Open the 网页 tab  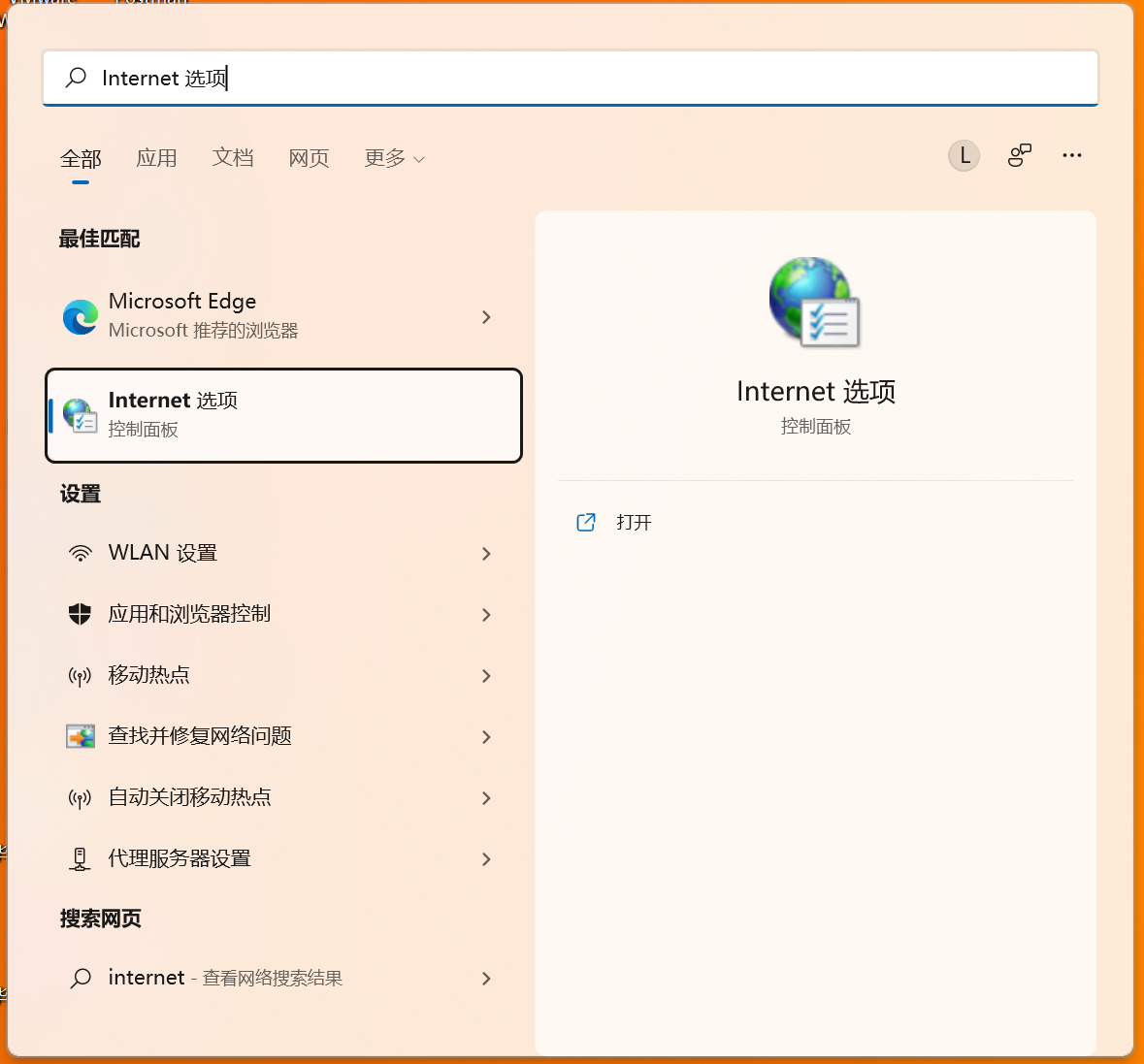pyautogui.click(x=309, y=158)
